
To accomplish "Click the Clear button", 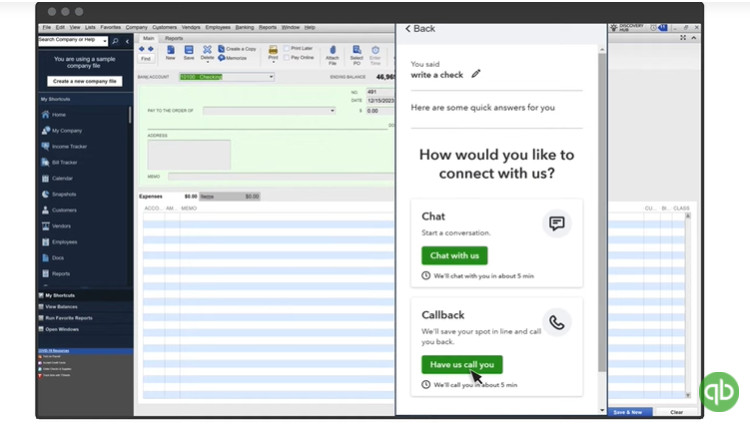I will point(676,412).
